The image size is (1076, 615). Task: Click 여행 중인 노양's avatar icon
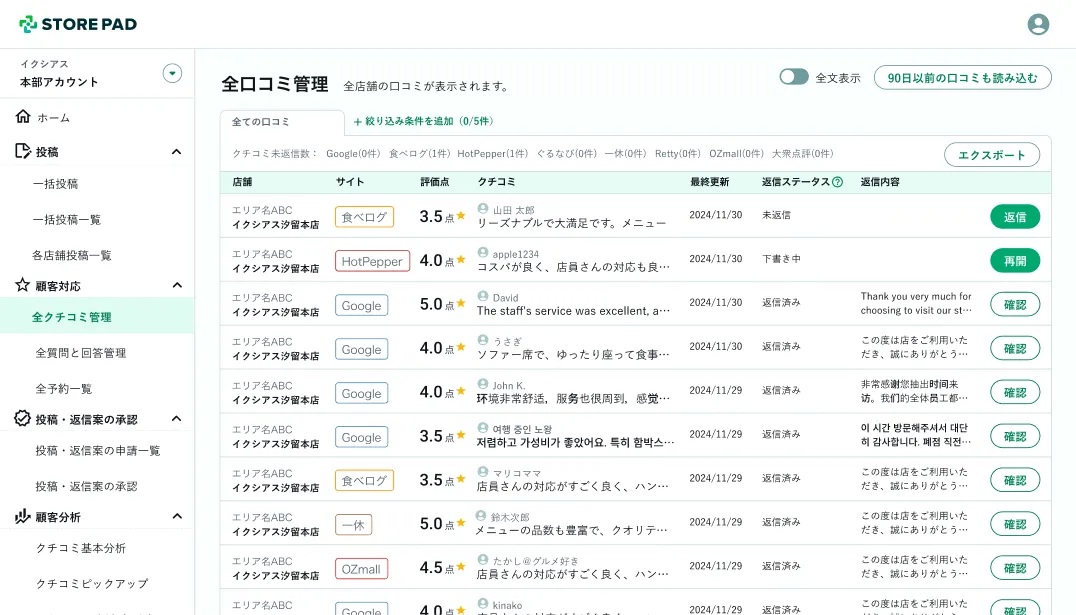(483, 428)
